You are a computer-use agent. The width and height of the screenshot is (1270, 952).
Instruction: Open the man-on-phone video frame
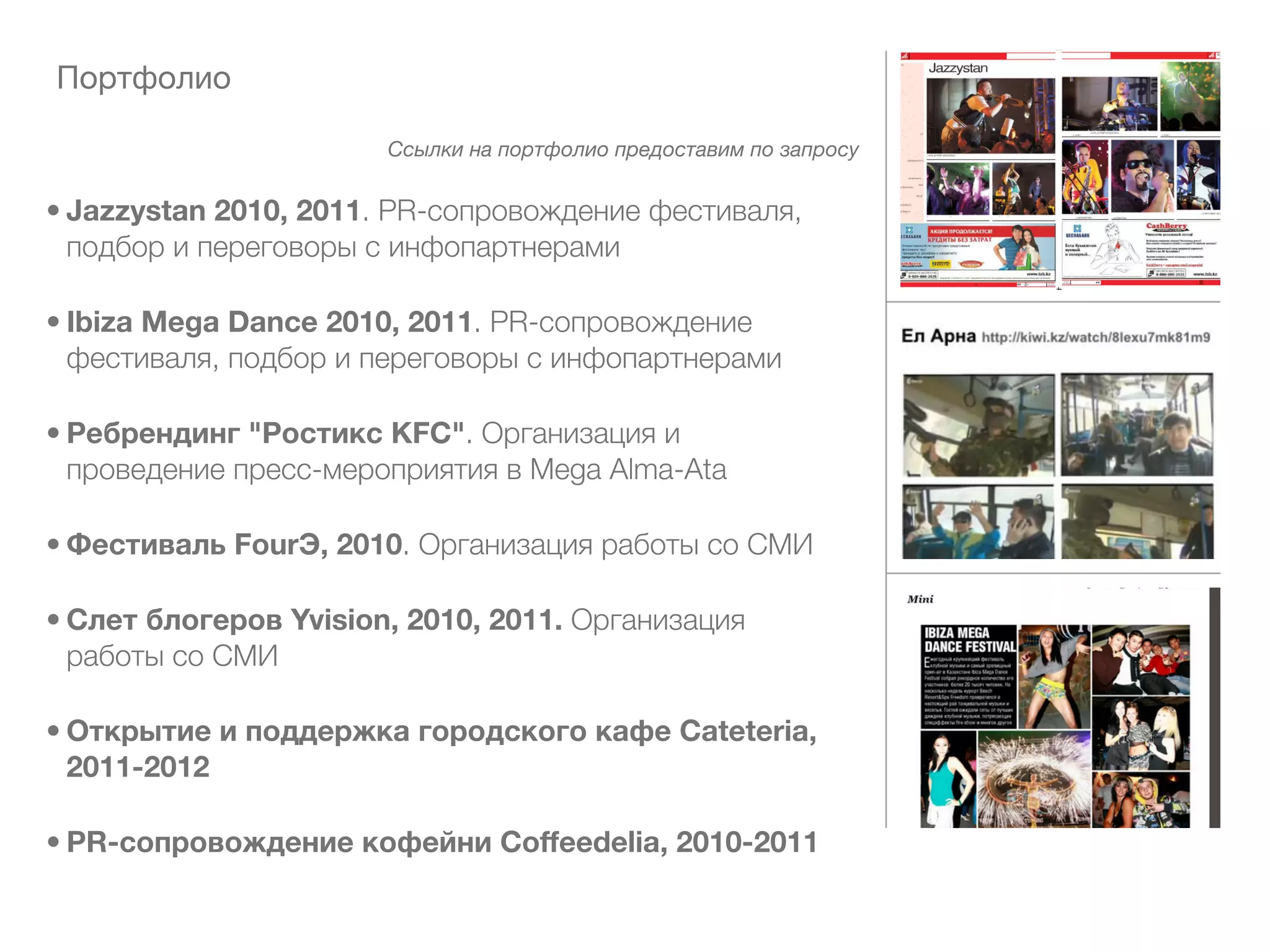979,522
